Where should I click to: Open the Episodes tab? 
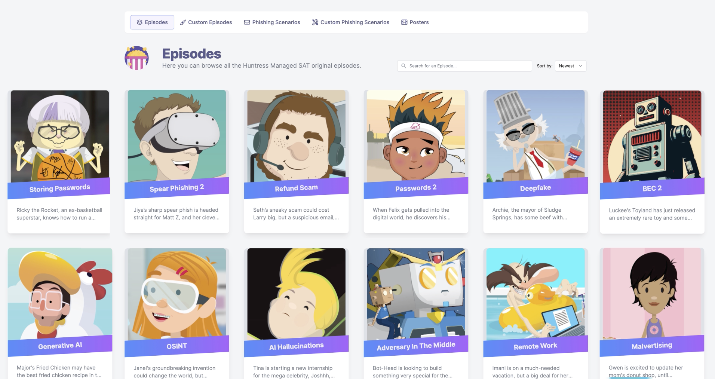tap(152, 22)
